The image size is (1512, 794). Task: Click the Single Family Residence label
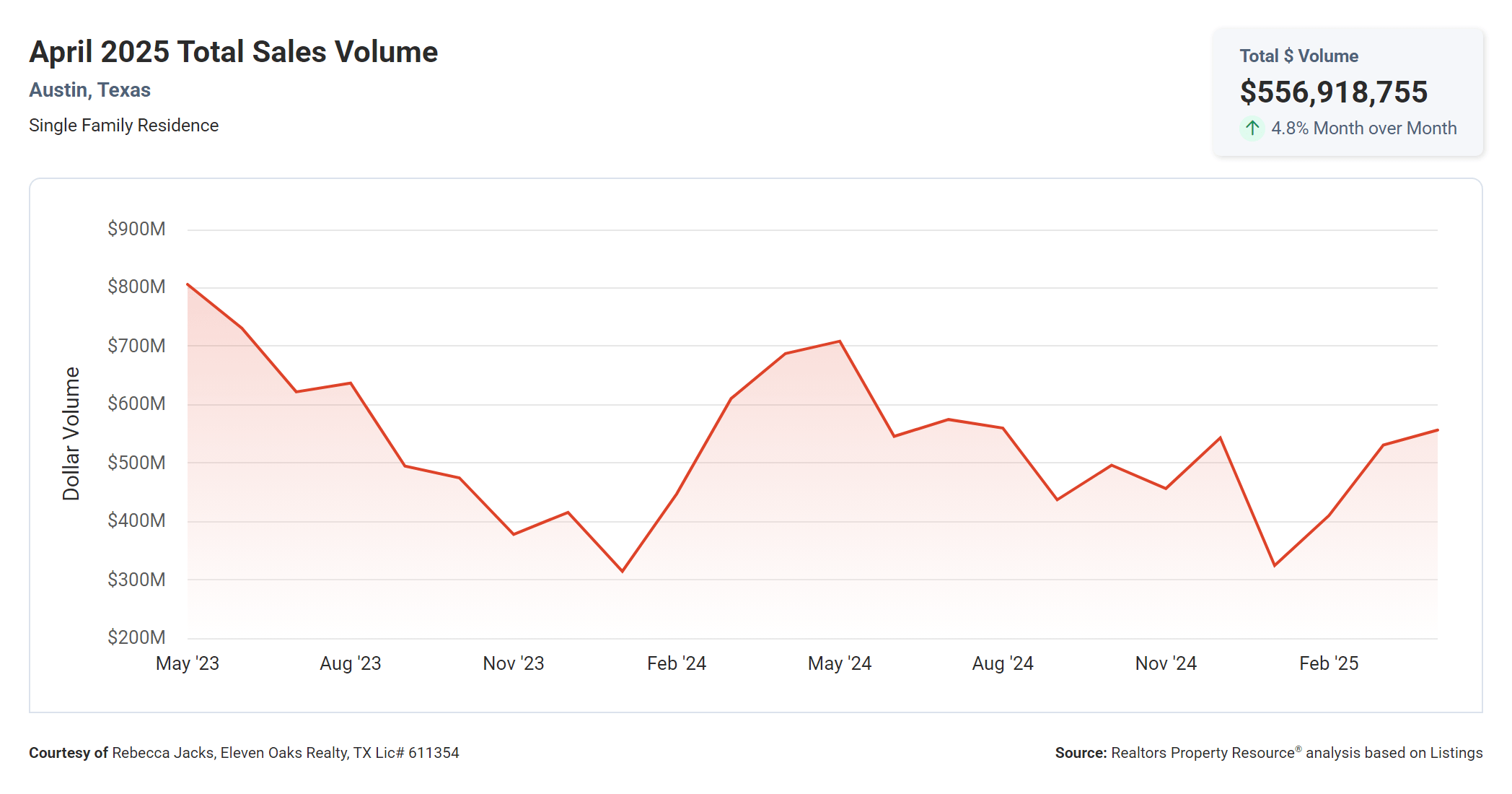coord(123,126)
